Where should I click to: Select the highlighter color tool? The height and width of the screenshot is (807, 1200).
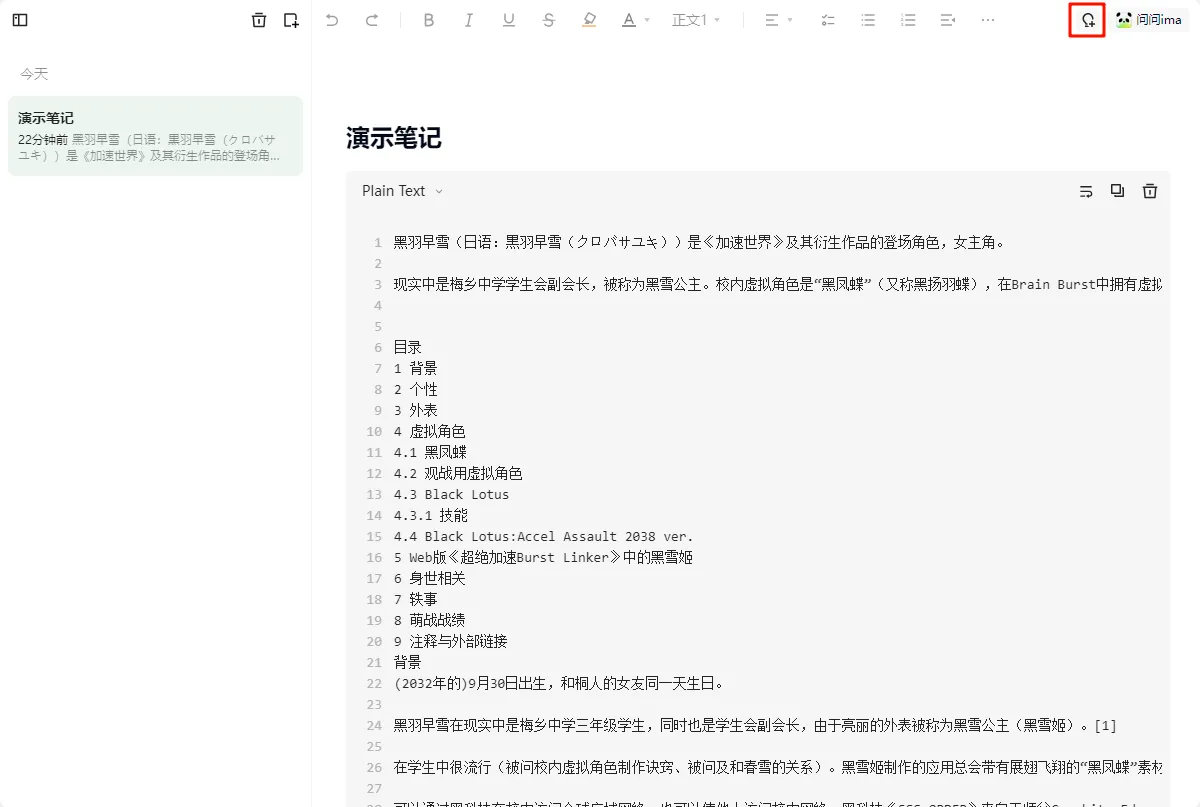[589, 20]
